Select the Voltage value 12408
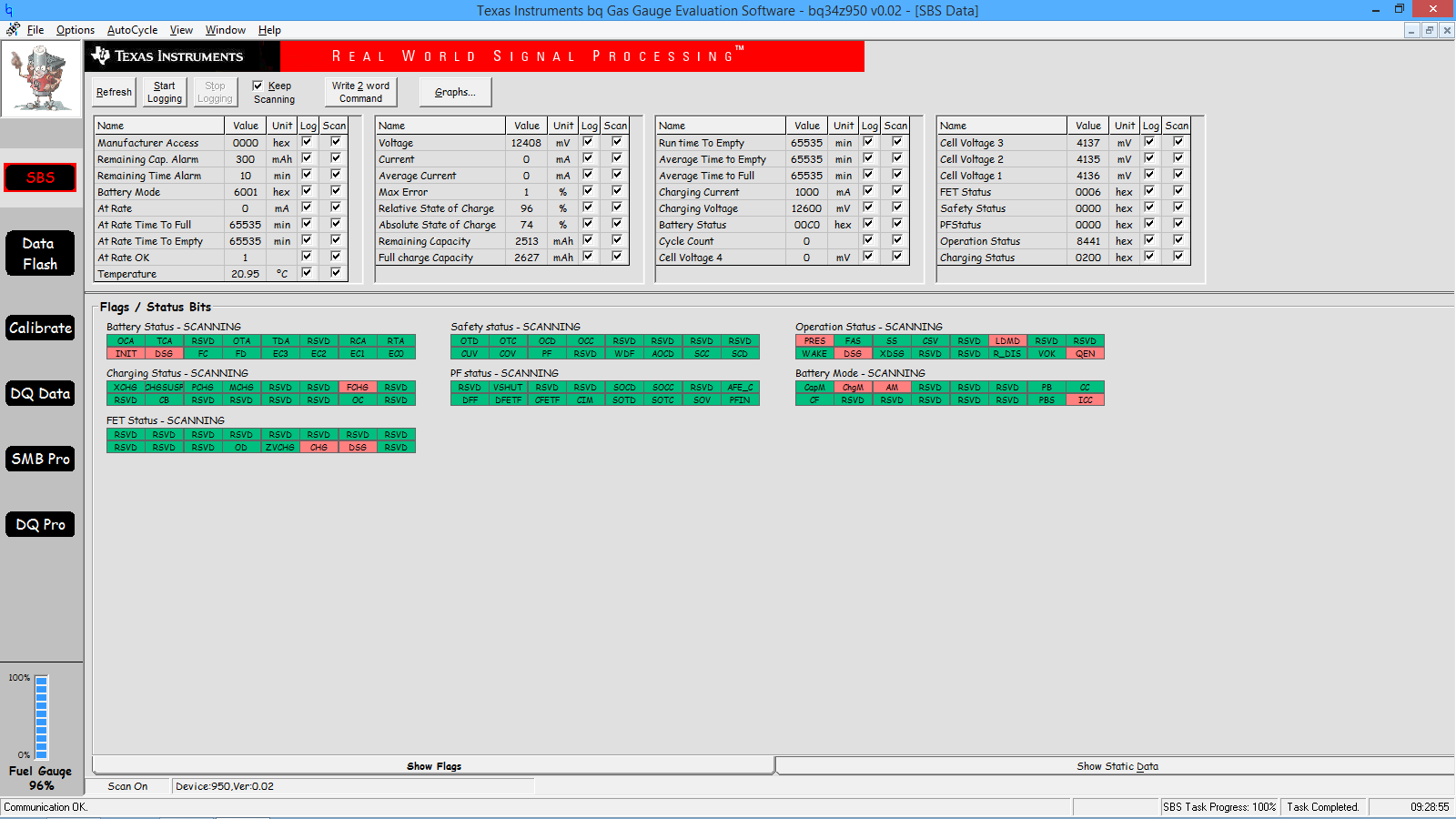The height and width of the screenshot is (819, 1456). point(526,143)
